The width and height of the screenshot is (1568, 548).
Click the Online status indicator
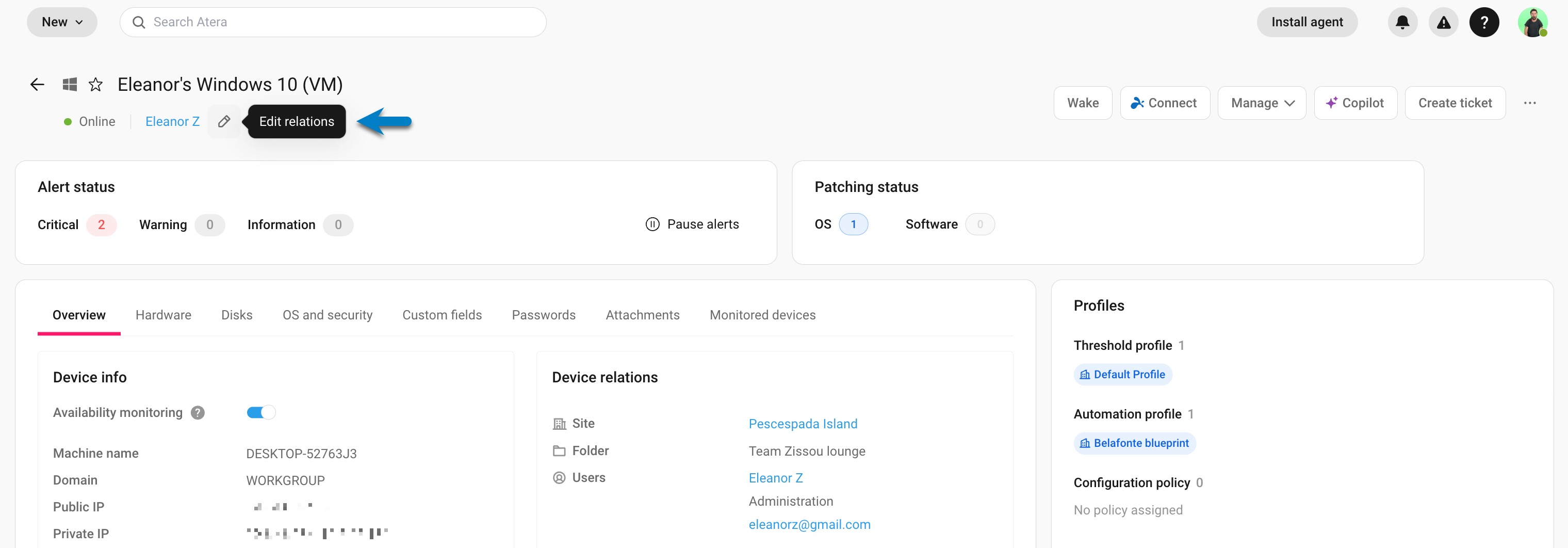[89, 121]
